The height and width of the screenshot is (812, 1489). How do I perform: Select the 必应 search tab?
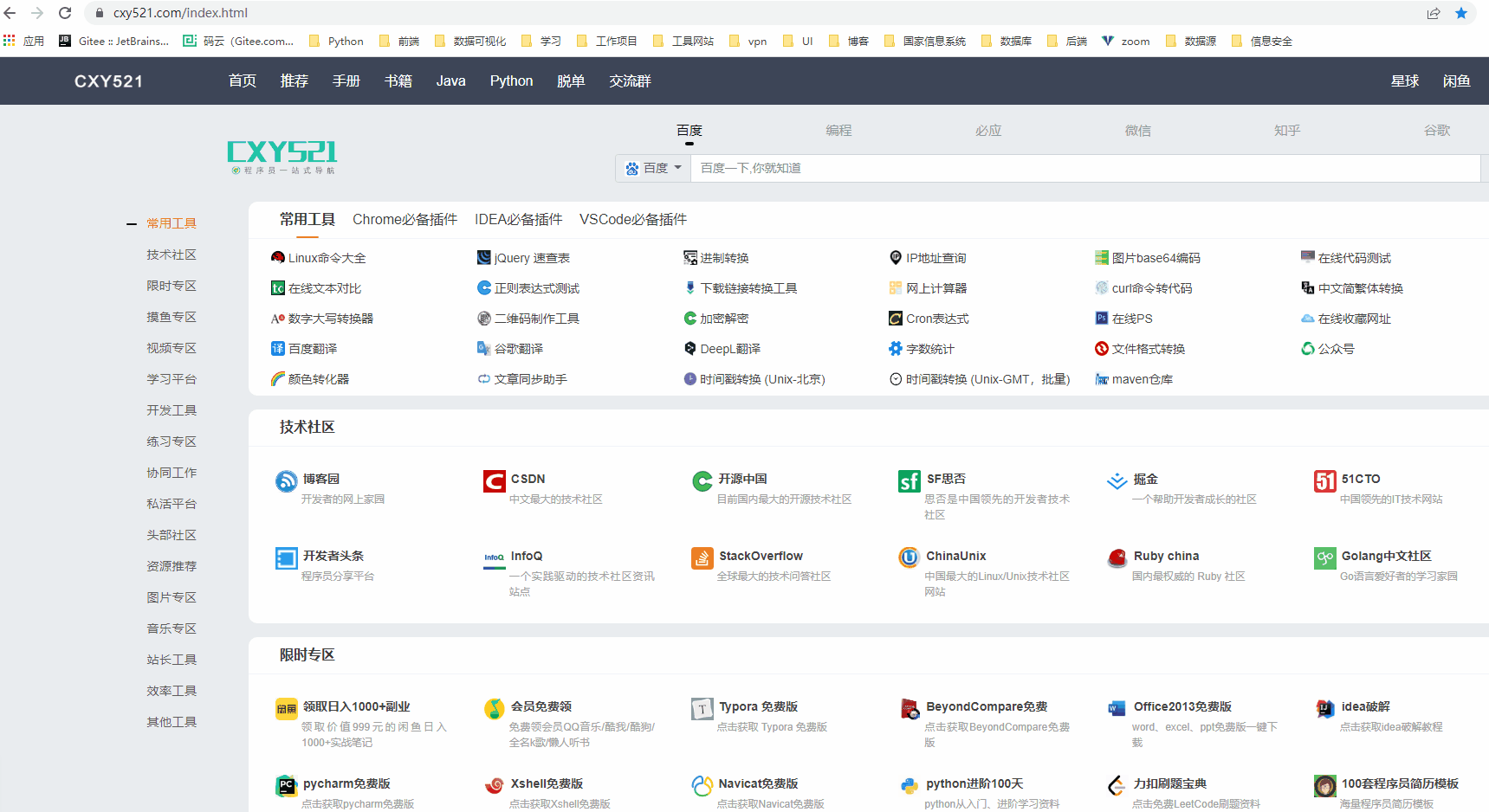[988, 131]
